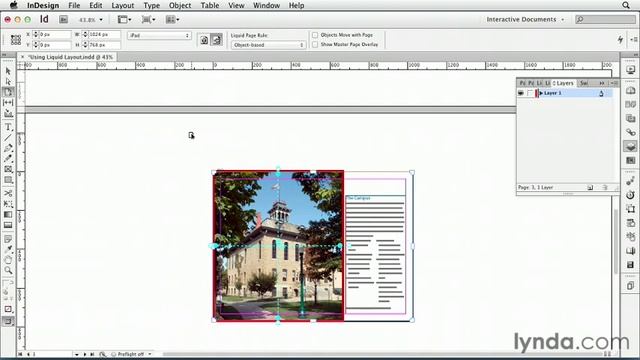Click the Previous Page arrow in status bar
The width and height of the screenshot is (640, 360).
tap(28, 354)
